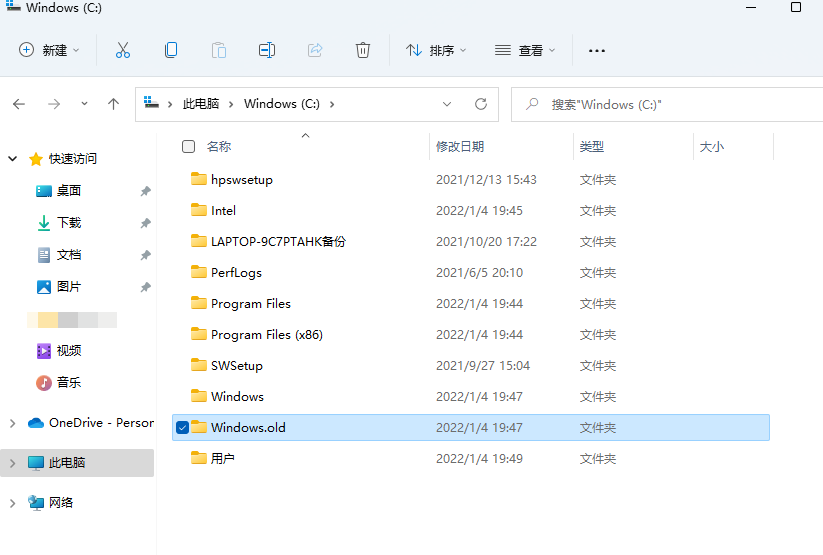
Task: Click the search box for Windows (C:)
Action: 667,104
